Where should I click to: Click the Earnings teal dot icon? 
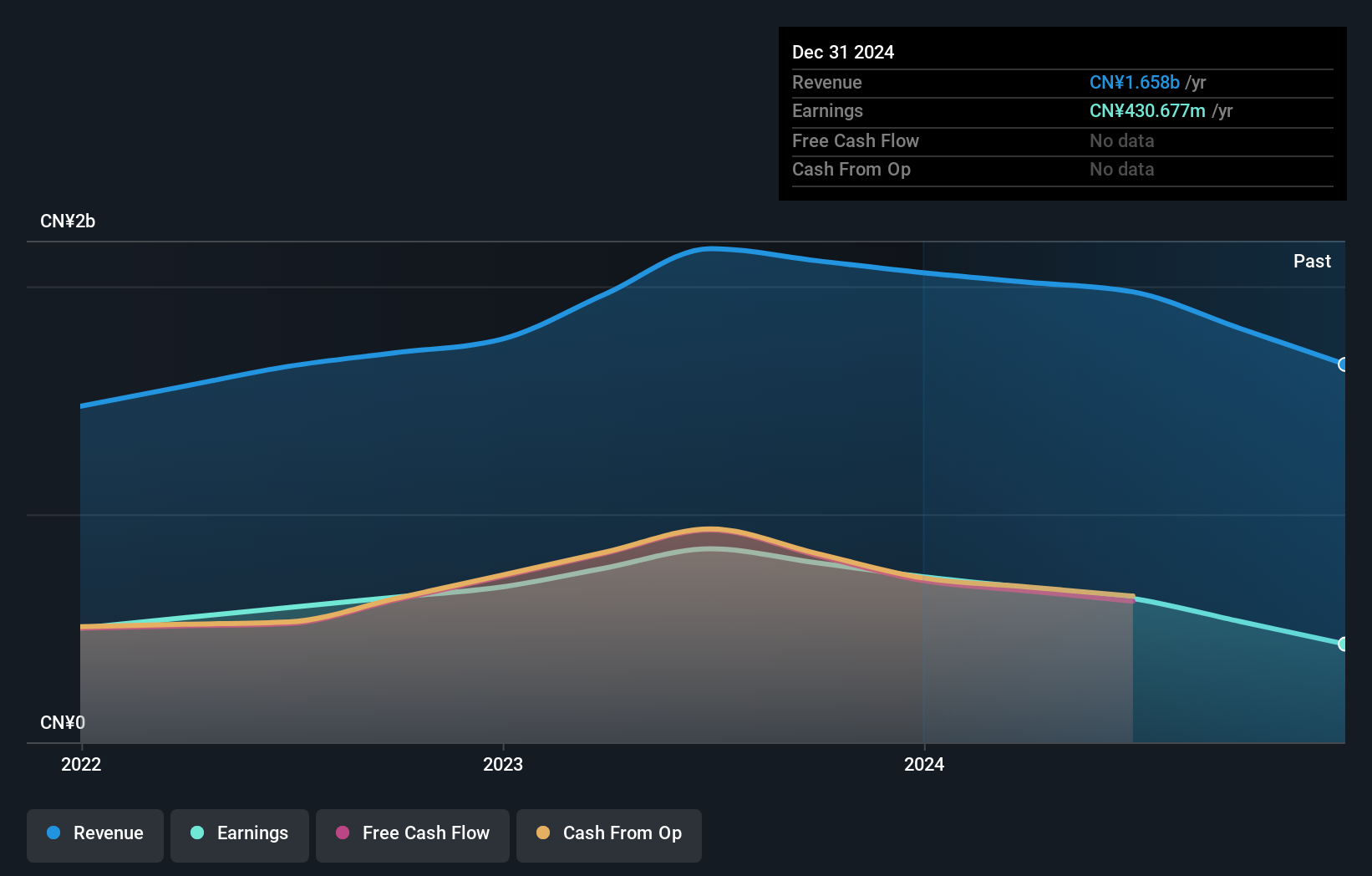[196, 833]
